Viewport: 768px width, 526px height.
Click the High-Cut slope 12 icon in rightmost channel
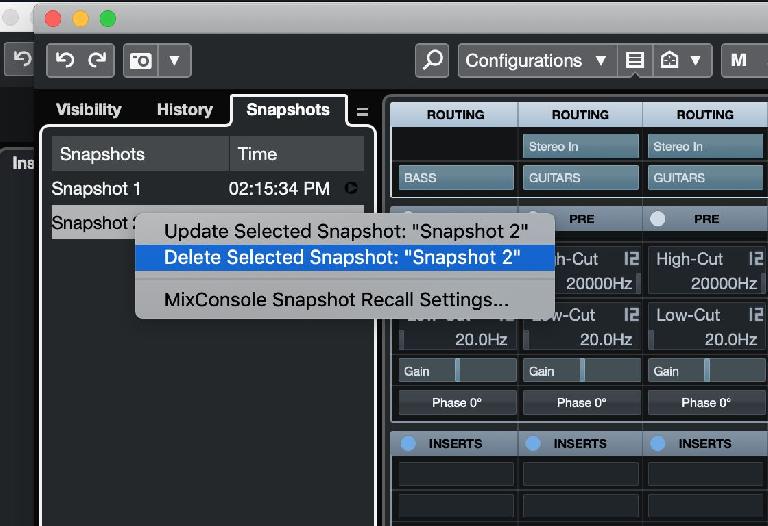point(756,259)
